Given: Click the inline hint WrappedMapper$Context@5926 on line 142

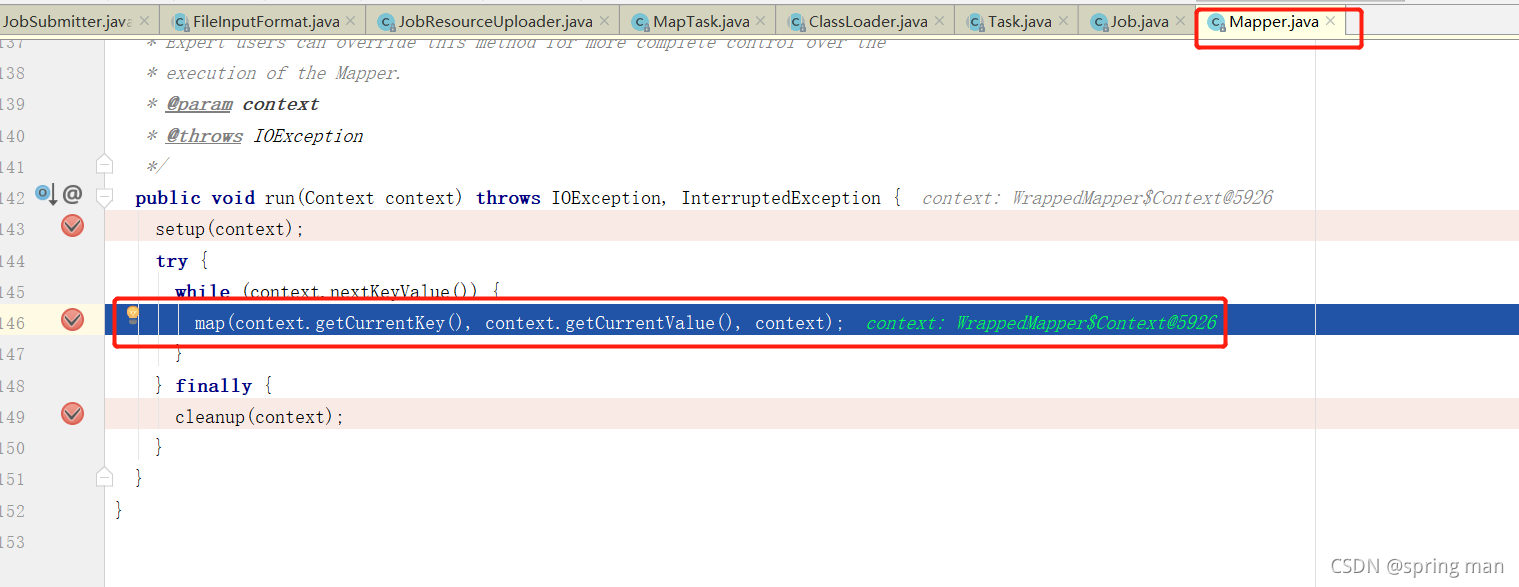Looking at the screenshot, I should (x=1142, y=198).
